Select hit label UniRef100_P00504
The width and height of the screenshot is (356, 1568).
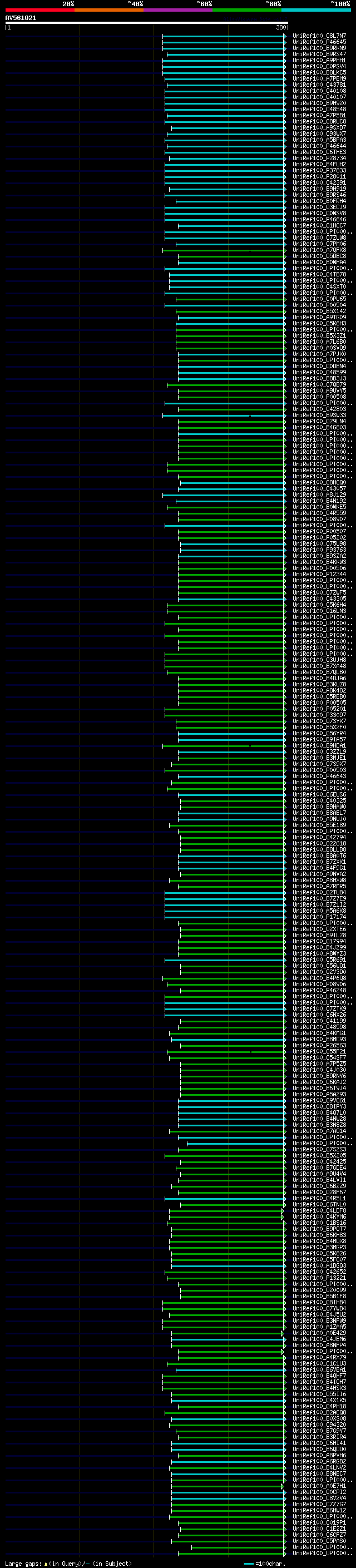tap(319, 305)
